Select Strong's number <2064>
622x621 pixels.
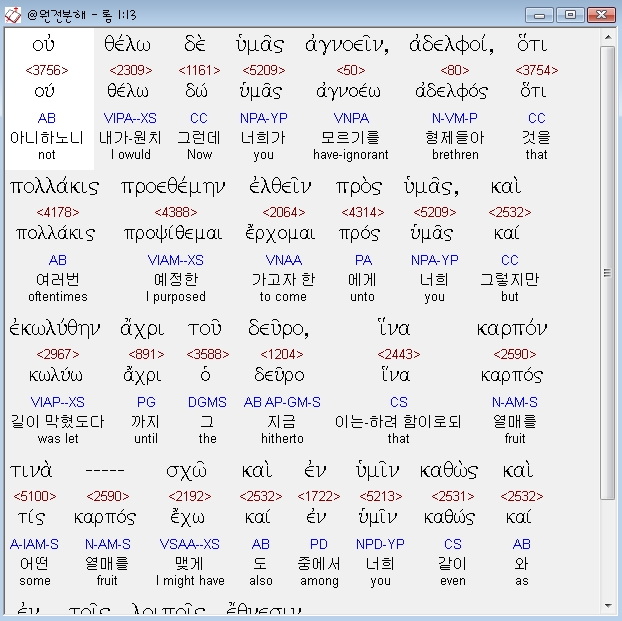284,212
